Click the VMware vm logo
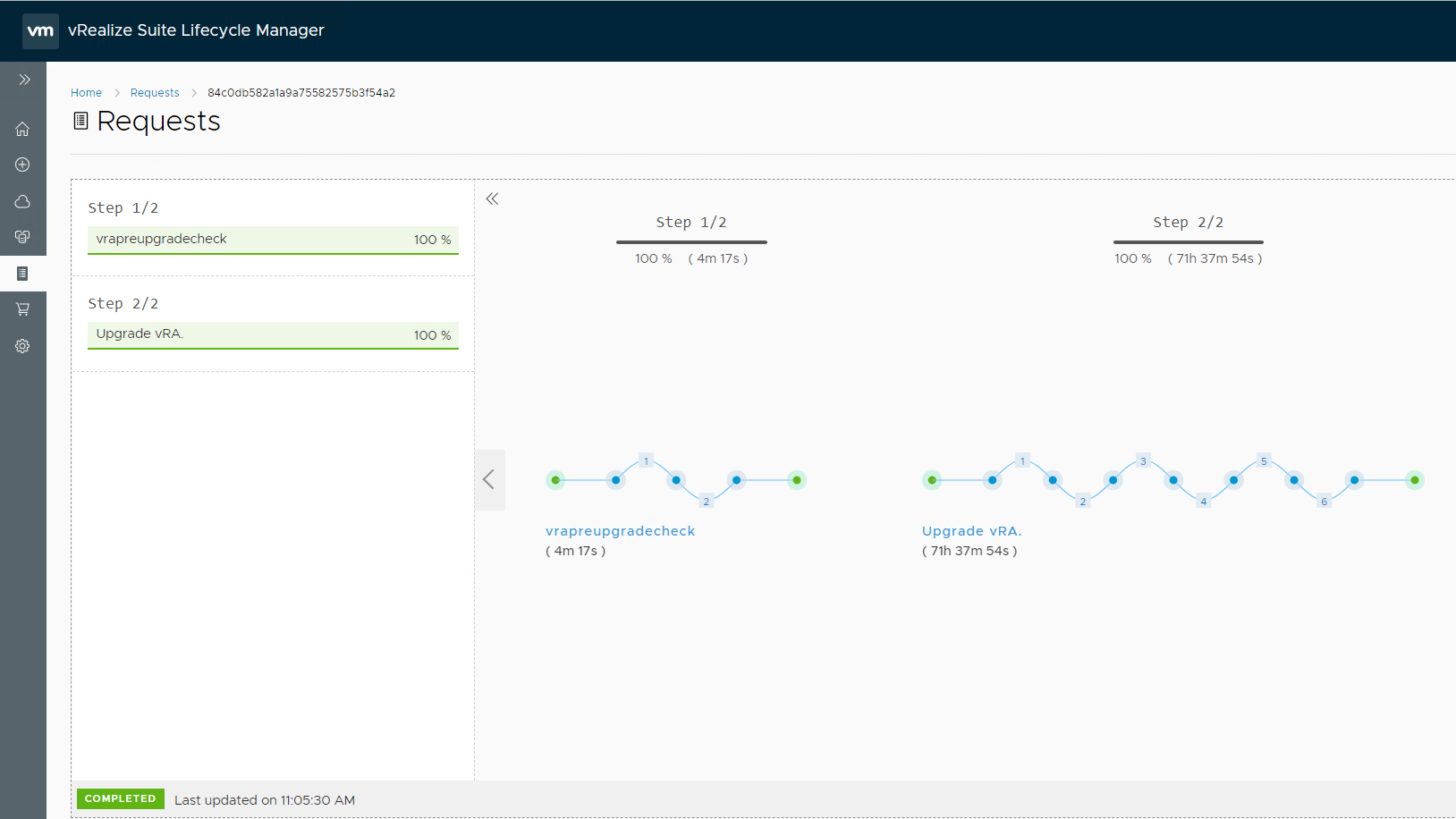Viewport: 1456px width, 819px height. point(40,30)
